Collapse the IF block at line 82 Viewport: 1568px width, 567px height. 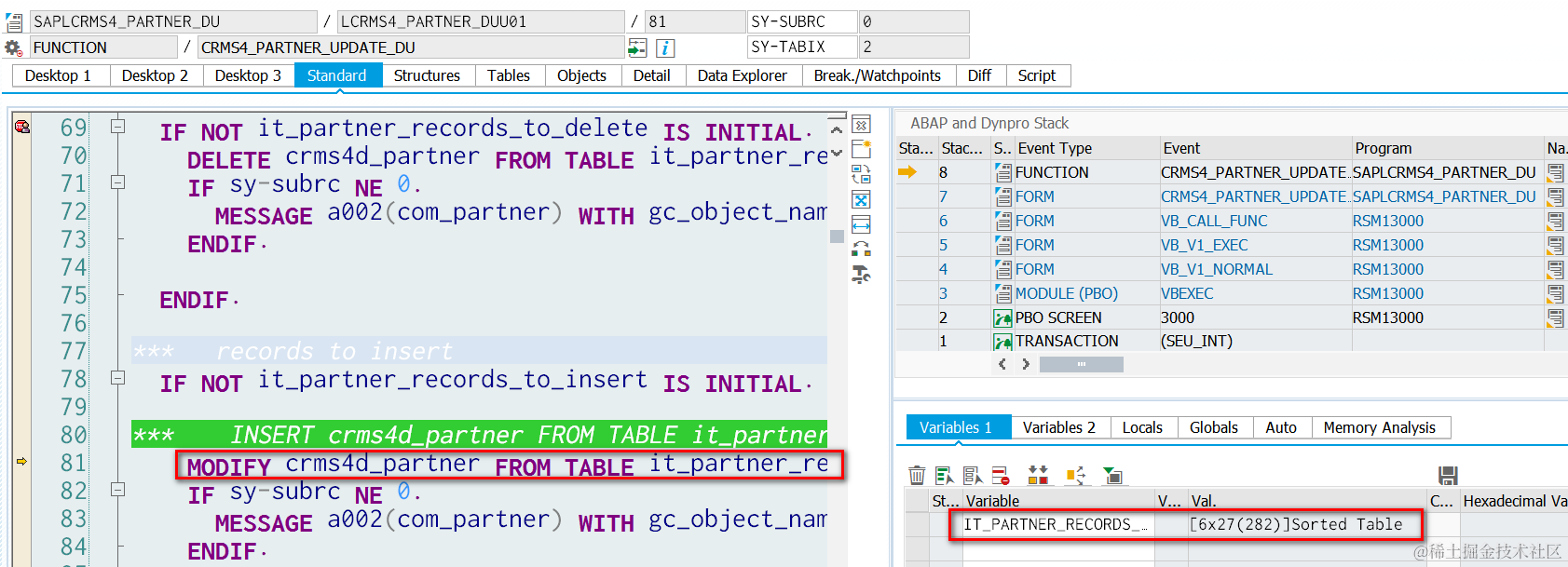117,489
